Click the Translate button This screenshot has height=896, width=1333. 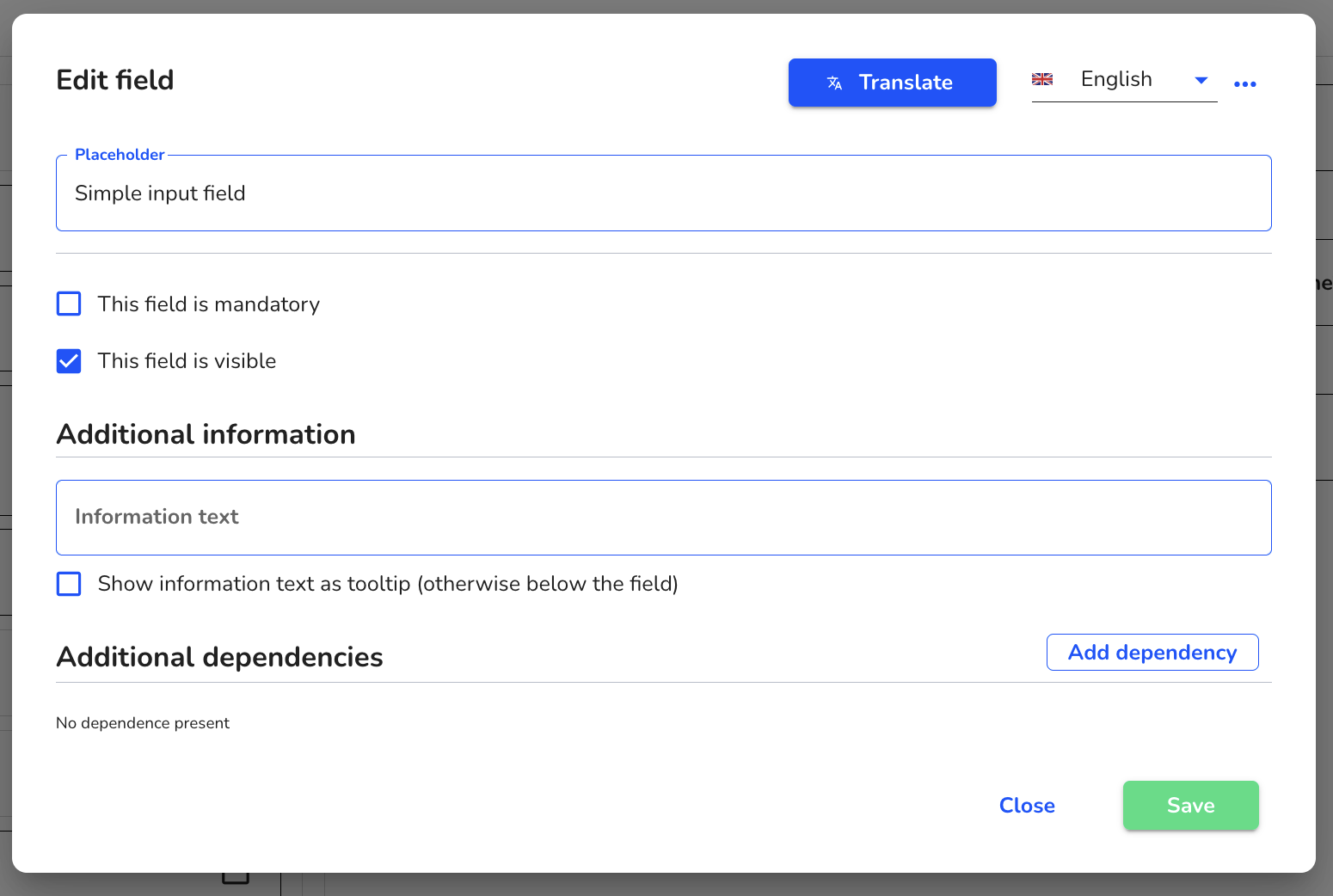point(892,83)
